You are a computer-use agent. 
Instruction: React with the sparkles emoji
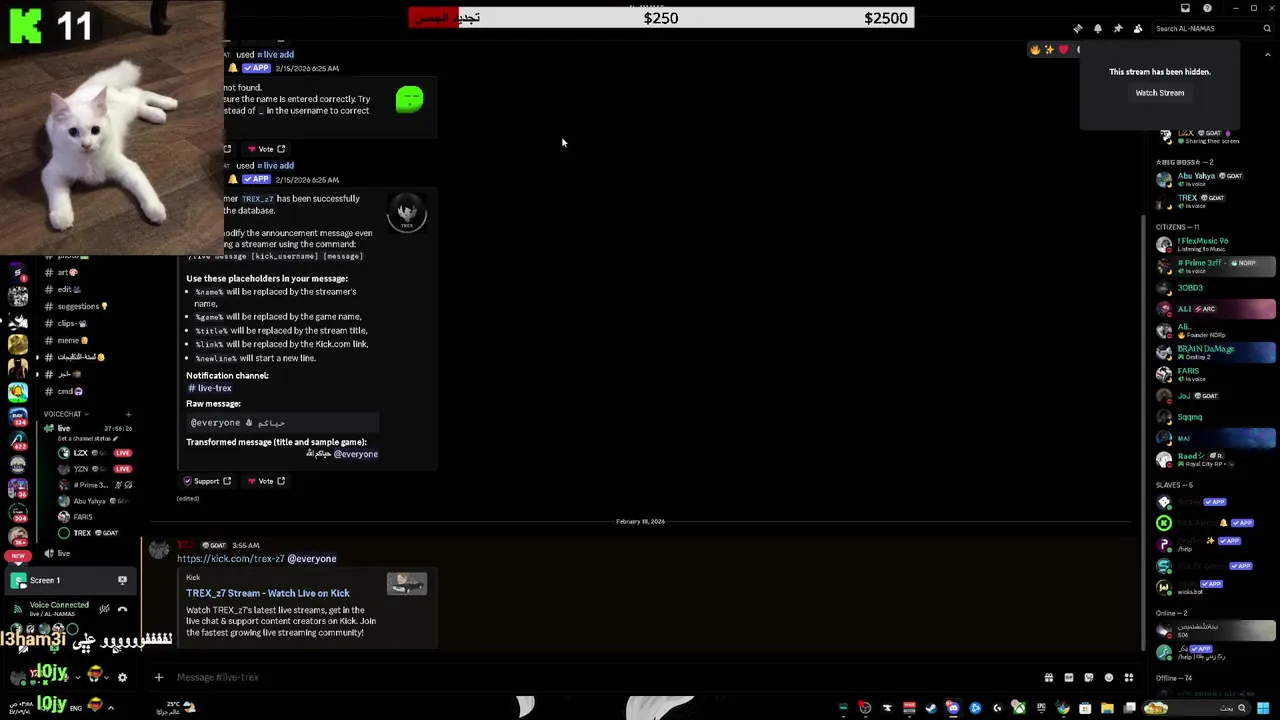click(1049, 50)
